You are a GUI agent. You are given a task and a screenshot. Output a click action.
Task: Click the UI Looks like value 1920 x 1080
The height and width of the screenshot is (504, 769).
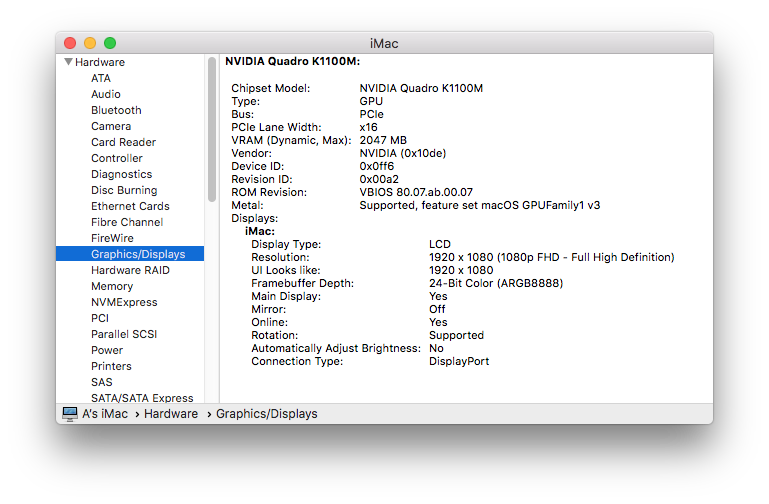point(461,270)
